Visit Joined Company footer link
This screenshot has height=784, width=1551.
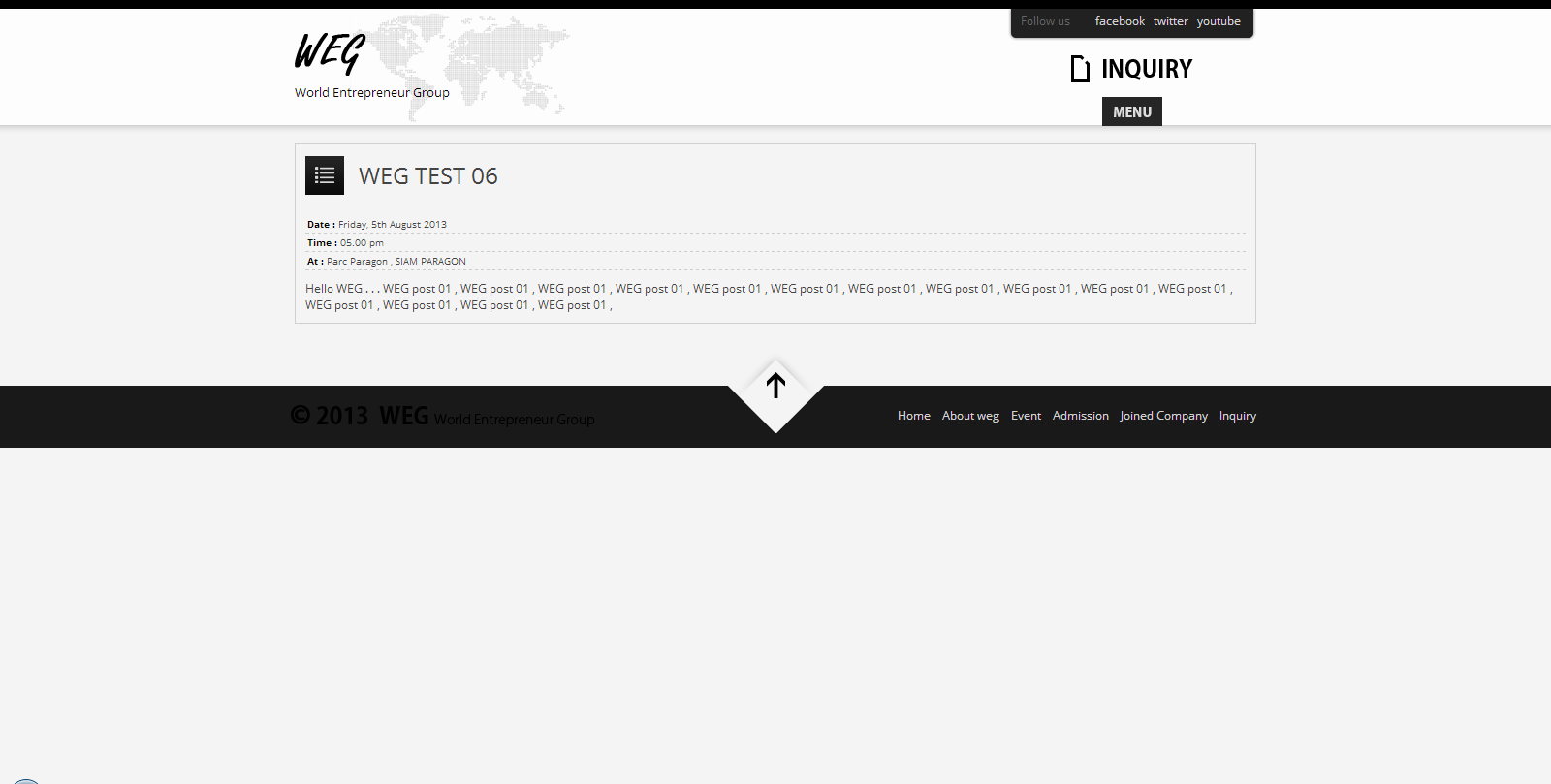pos(1163,416)
